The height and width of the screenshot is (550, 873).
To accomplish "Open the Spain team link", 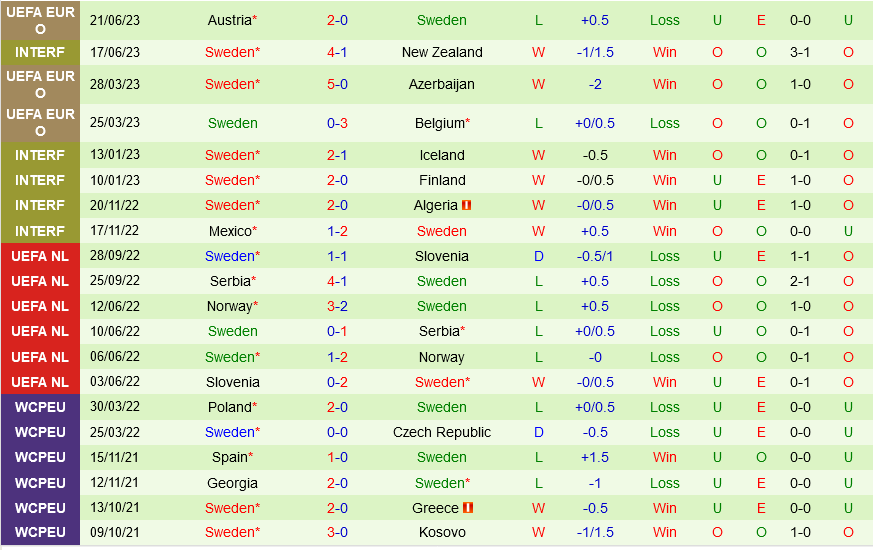I will click(x=229, y=457).
